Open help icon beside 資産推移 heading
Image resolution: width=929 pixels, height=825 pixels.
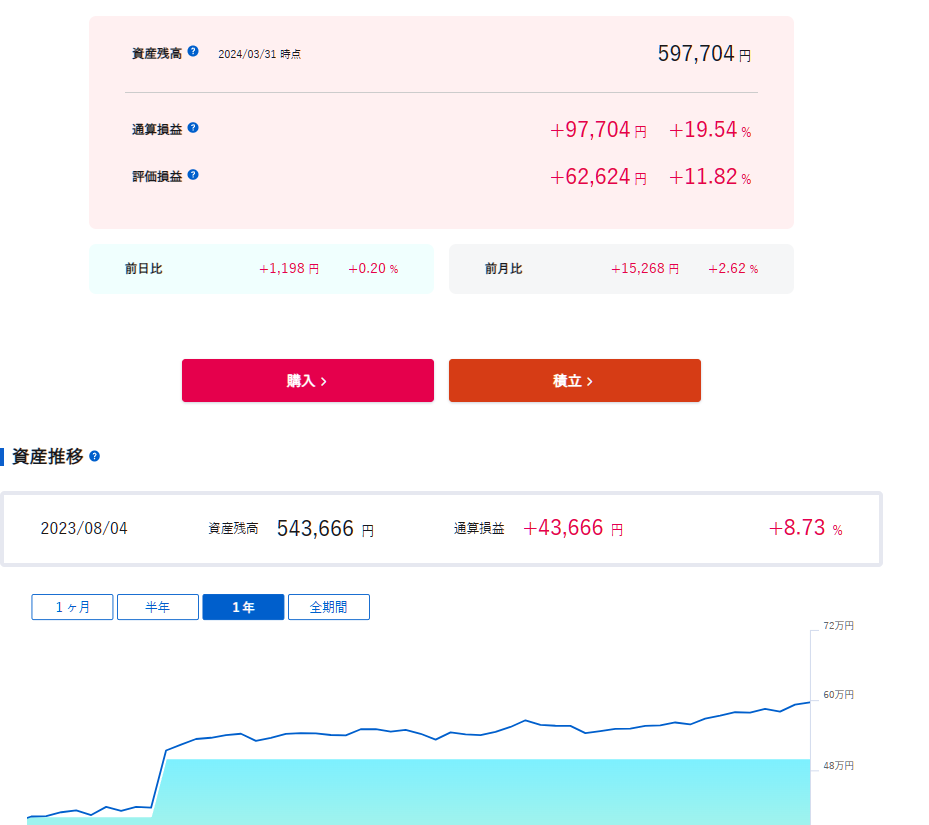[94, 456]
